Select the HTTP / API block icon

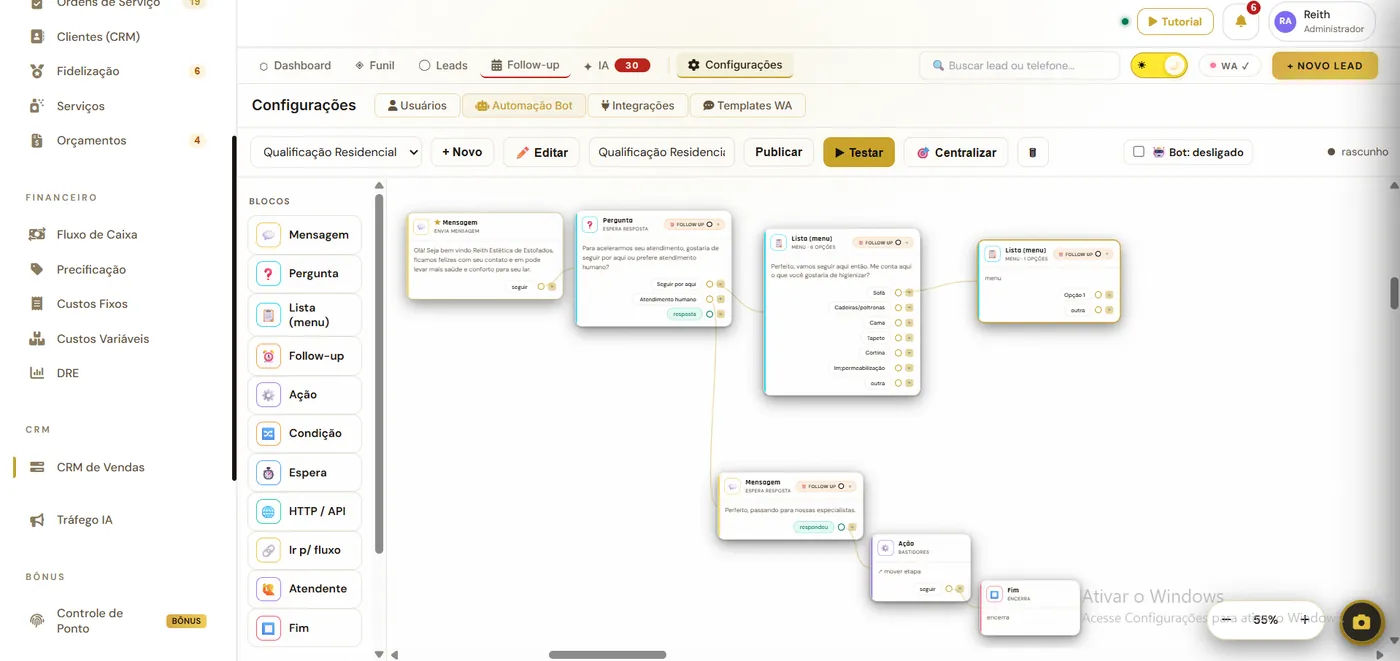[x=268, y=511]
